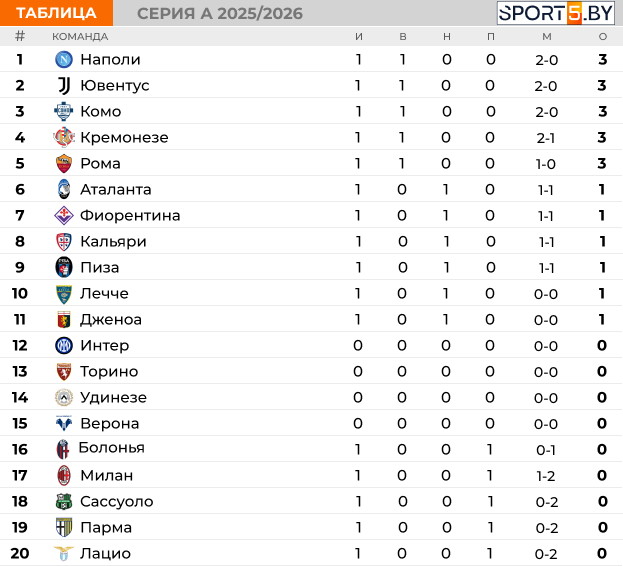The image size is (623, 566).
Task: Select the Lazio eagle logo
Action: [x=64, y=553]
